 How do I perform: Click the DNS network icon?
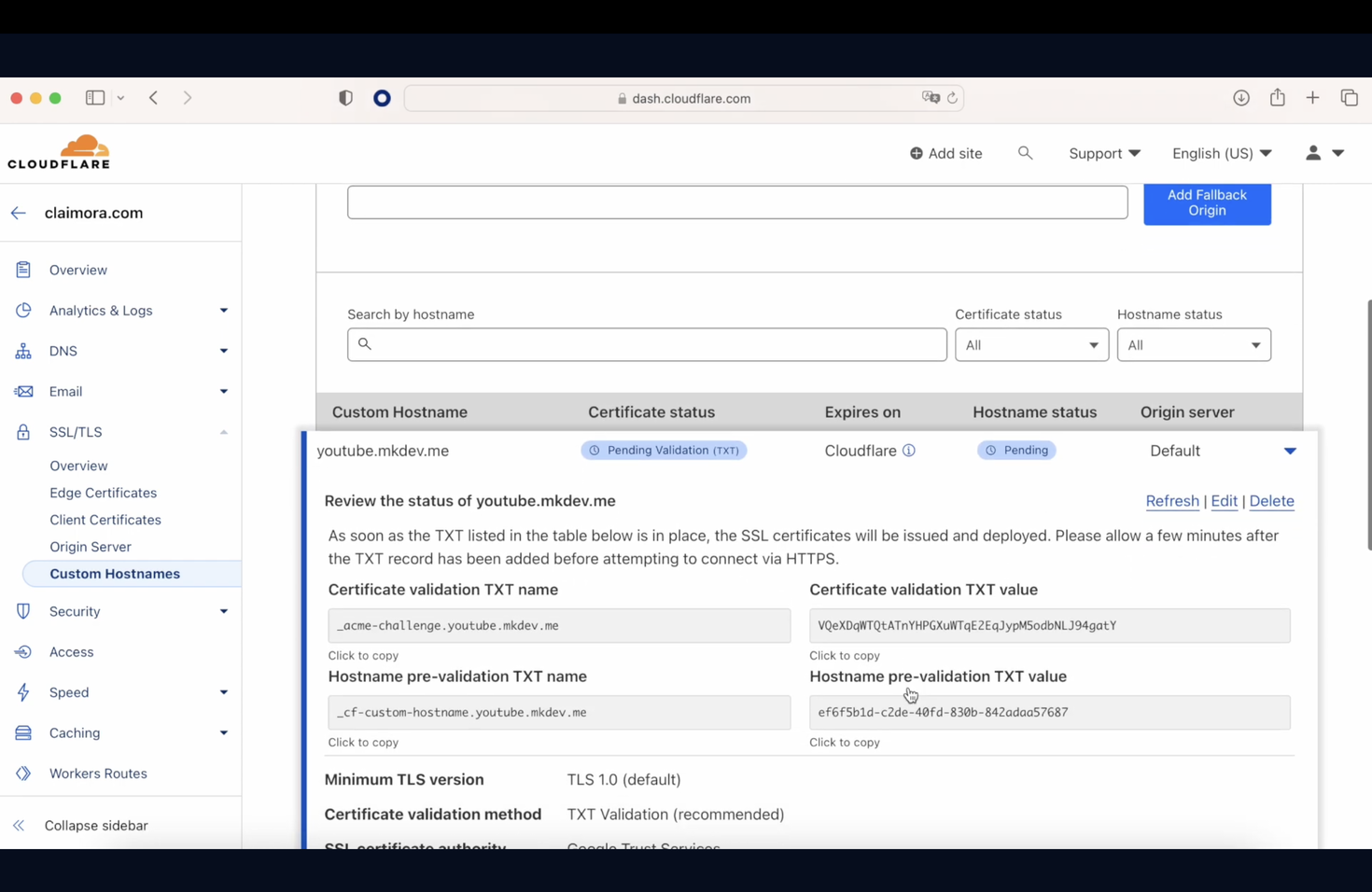pos(23,351)
